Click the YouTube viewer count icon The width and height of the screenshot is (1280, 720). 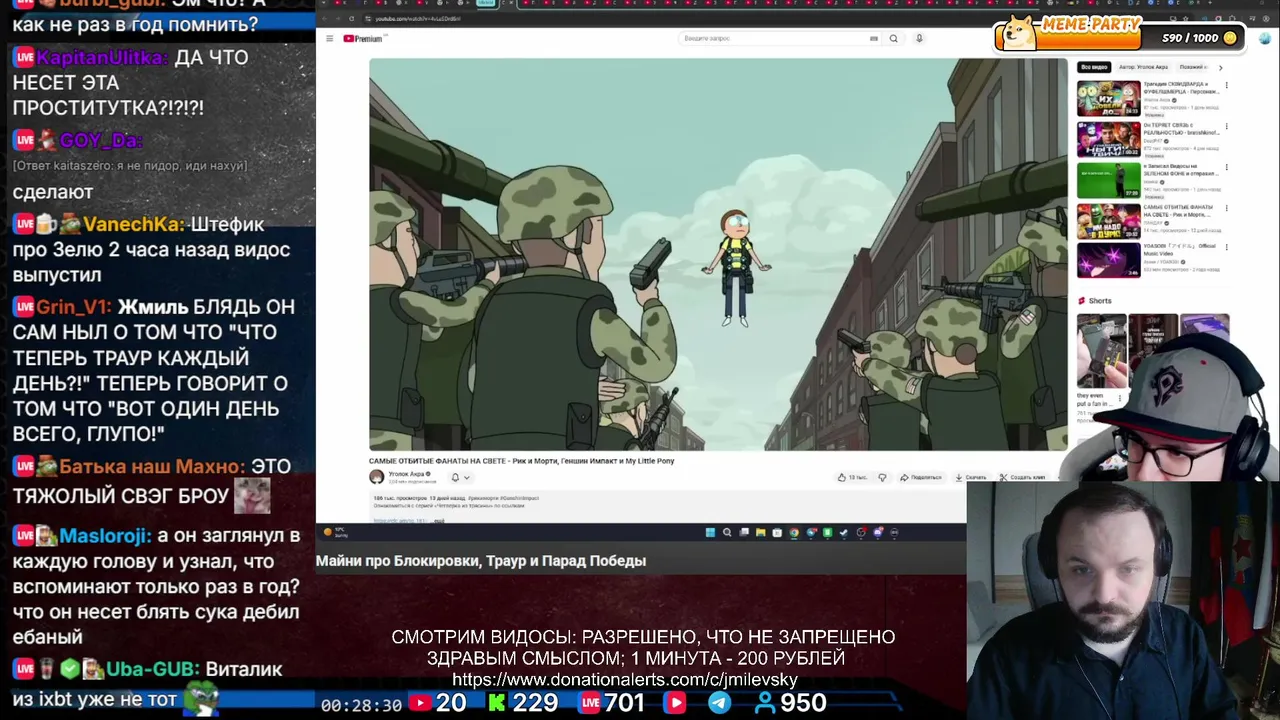pyautogui.click(x=419, y=703)
